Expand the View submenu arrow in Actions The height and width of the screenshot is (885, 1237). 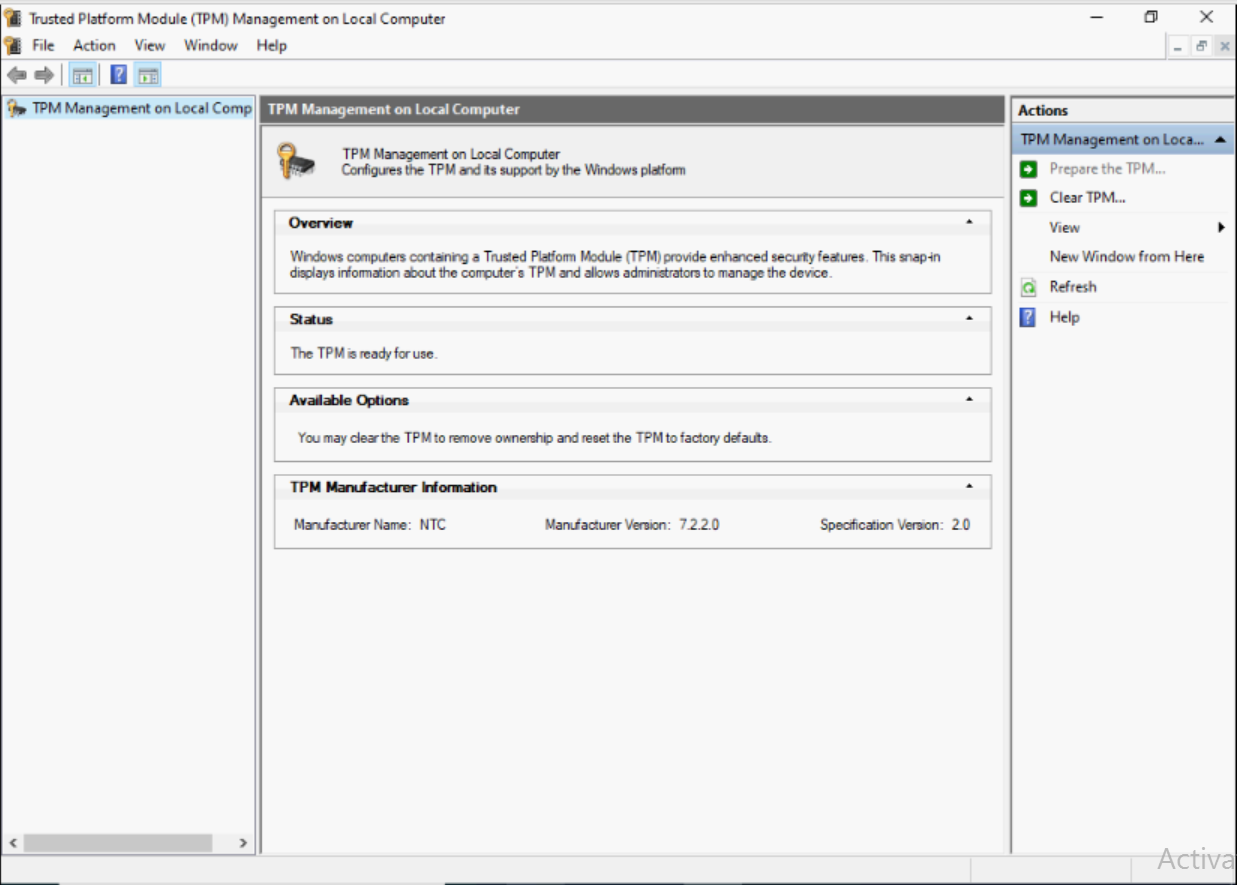click(x=1221, y=228)
